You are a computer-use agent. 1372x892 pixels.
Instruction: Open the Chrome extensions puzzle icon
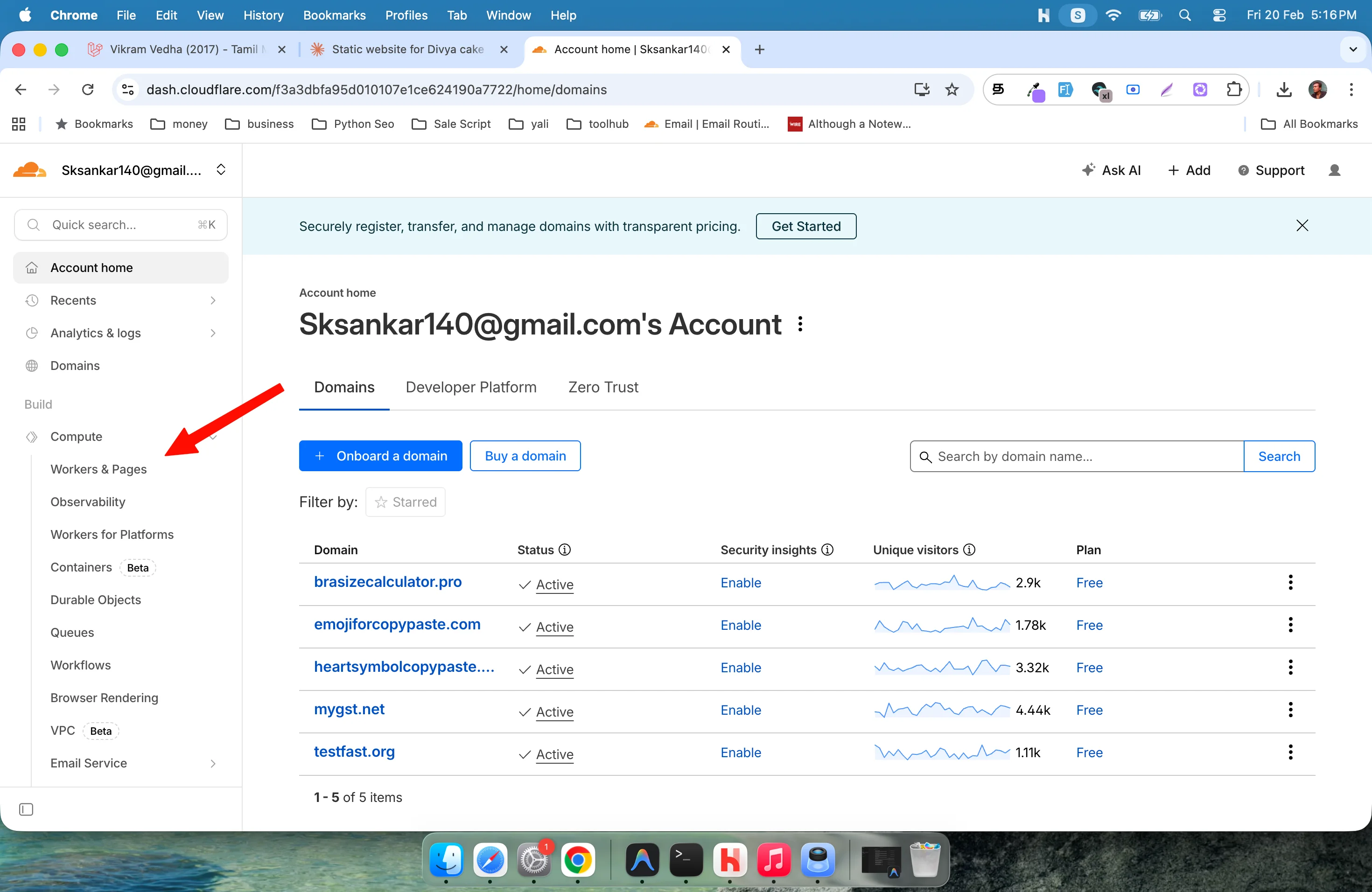coord(1234,89)
